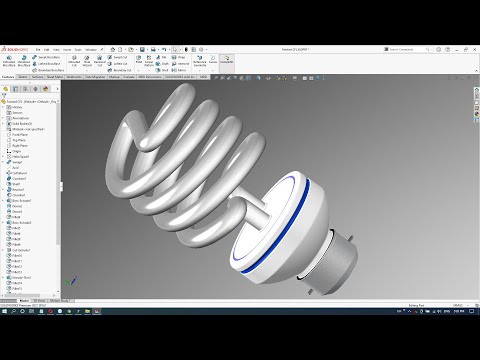Click the Rebuild traffic light icon
Screen dimensions: 480x360
(186, 49)
